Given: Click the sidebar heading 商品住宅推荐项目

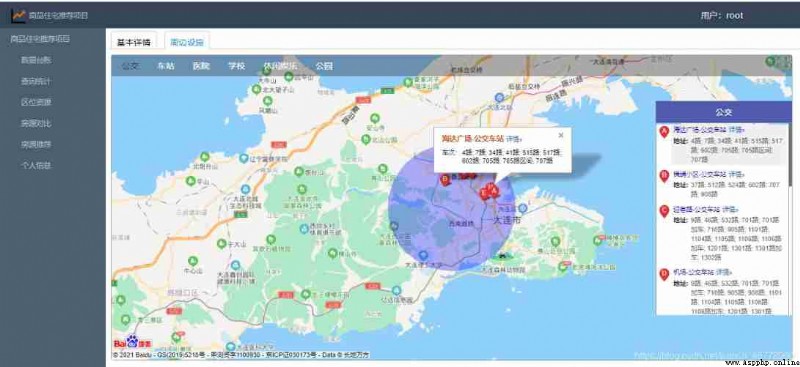Looking at the screenshot, I should (x=40, y=39).
